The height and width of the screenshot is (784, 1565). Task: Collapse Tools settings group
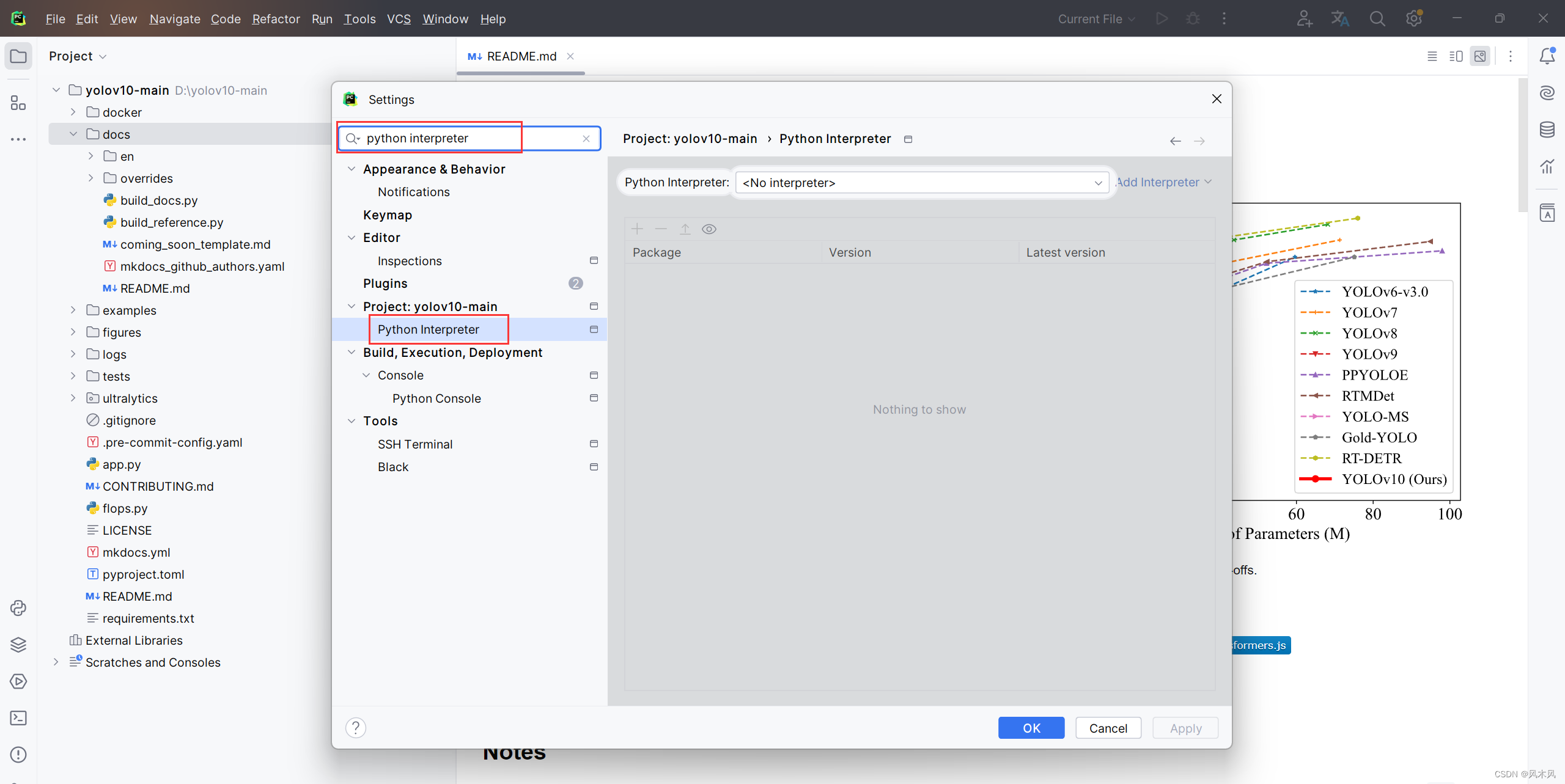click(x=352, y=420)
